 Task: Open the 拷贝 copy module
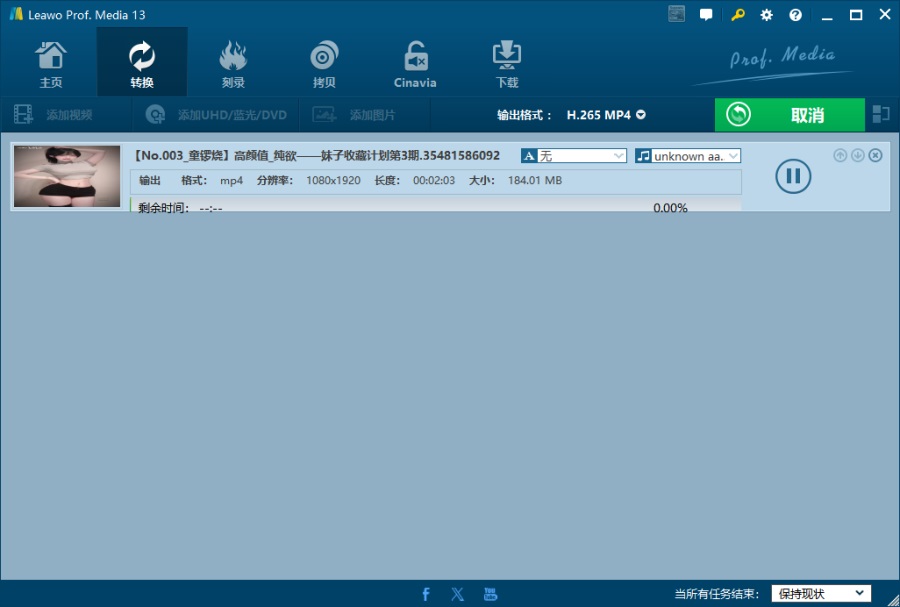click(x=324, y=64)
